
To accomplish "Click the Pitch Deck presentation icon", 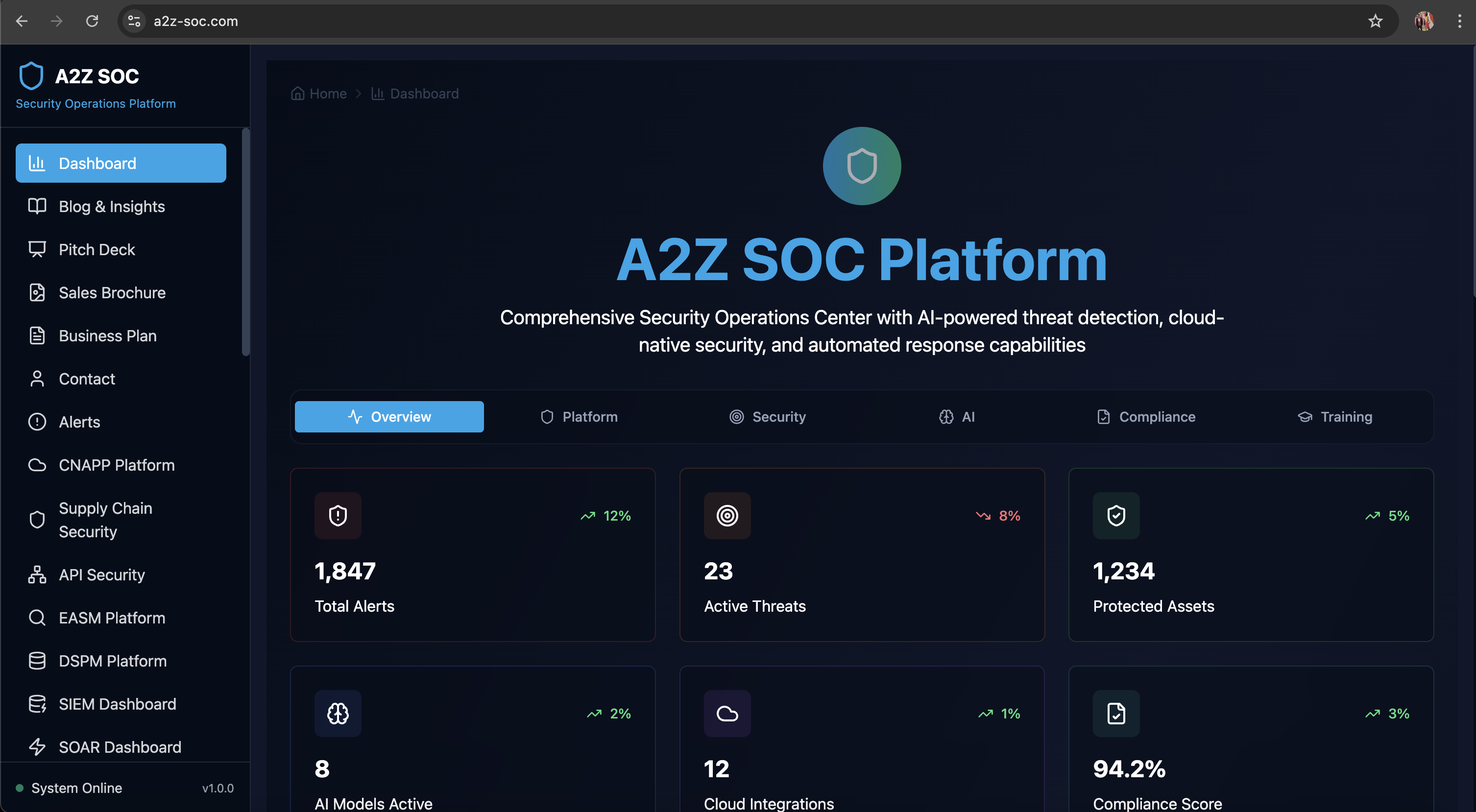I will click(x=37, y=249).
